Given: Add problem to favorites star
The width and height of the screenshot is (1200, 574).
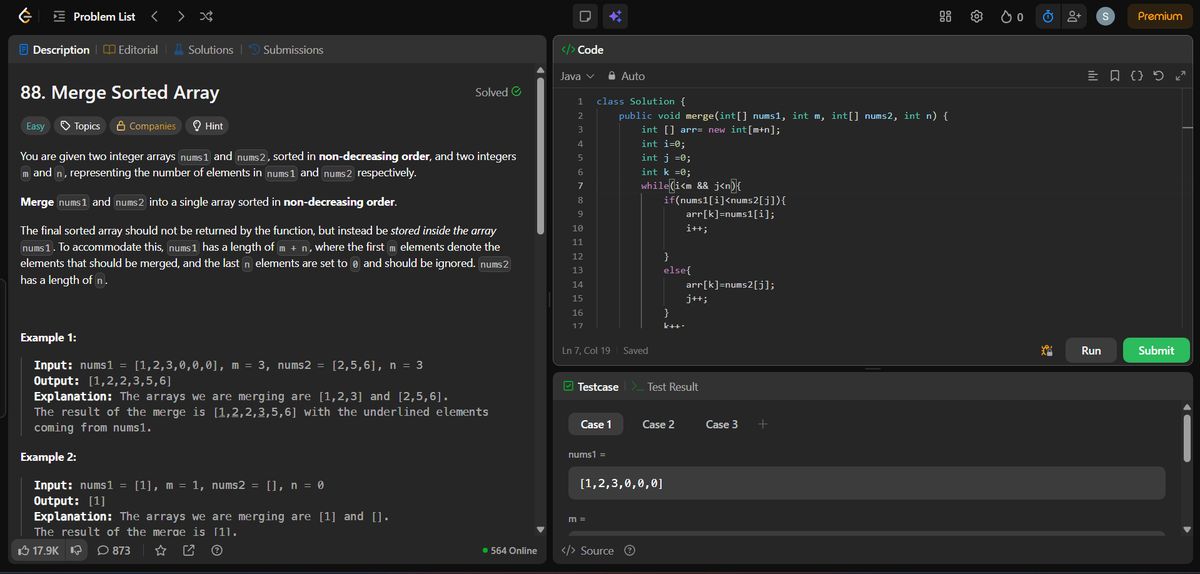Looking at the screenshot, I should click(159, 551).
